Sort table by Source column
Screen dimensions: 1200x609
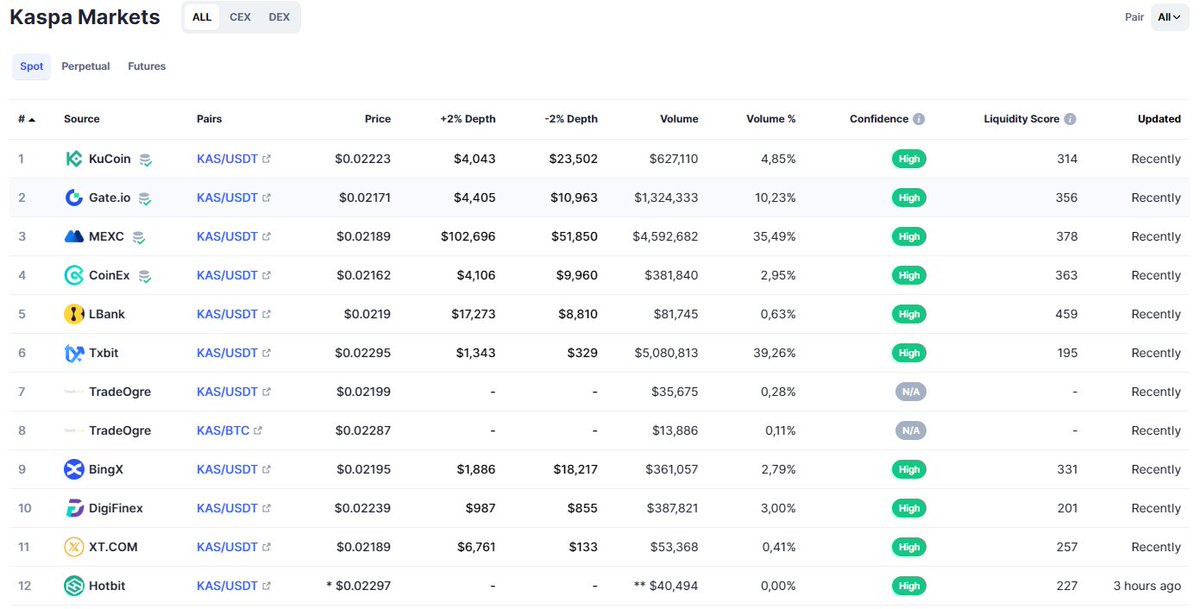click(82, 119)
